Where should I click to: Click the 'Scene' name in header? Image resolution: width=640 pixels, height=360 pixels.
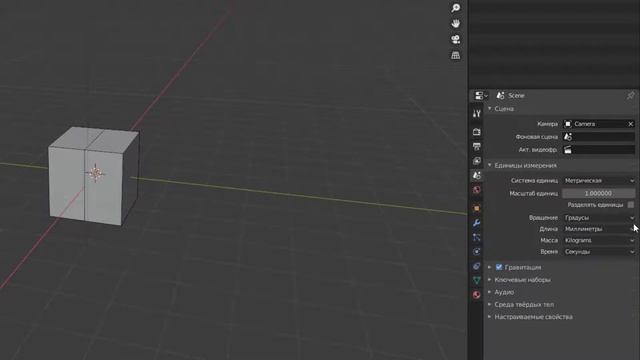pyautogui.click(x=516, y=96)
